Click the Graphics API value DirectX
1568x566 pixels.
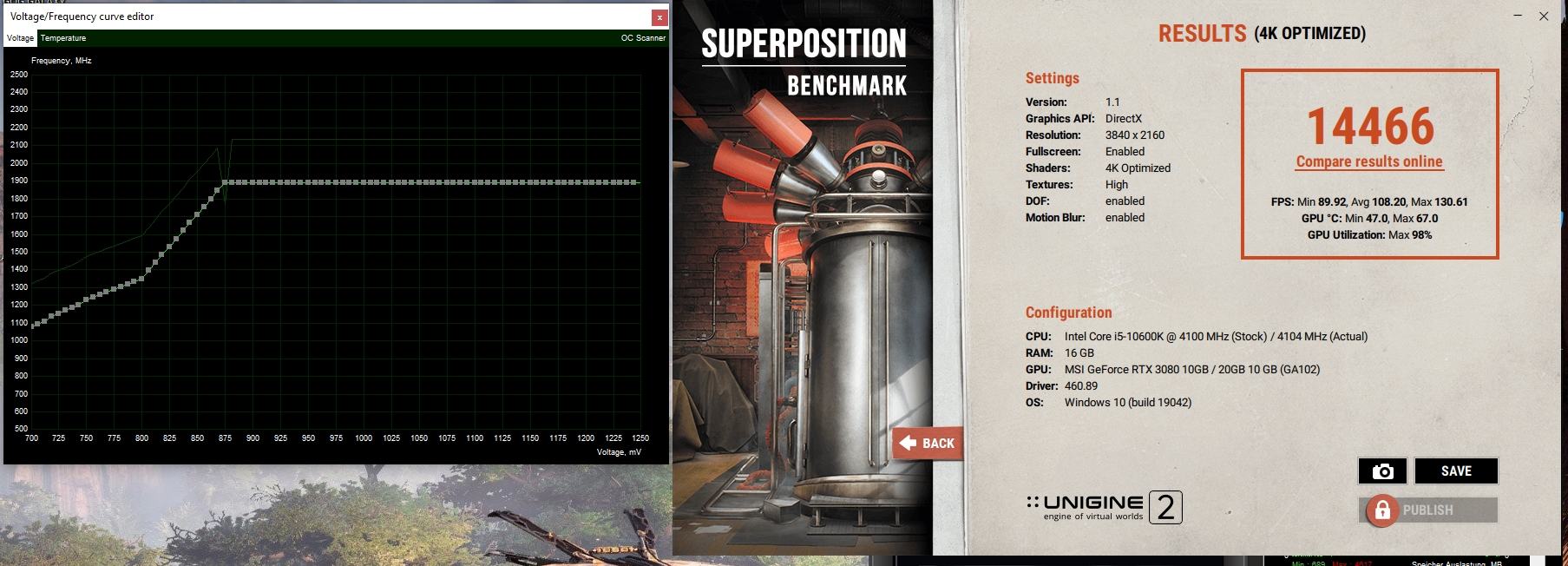tap(1124, 119)
